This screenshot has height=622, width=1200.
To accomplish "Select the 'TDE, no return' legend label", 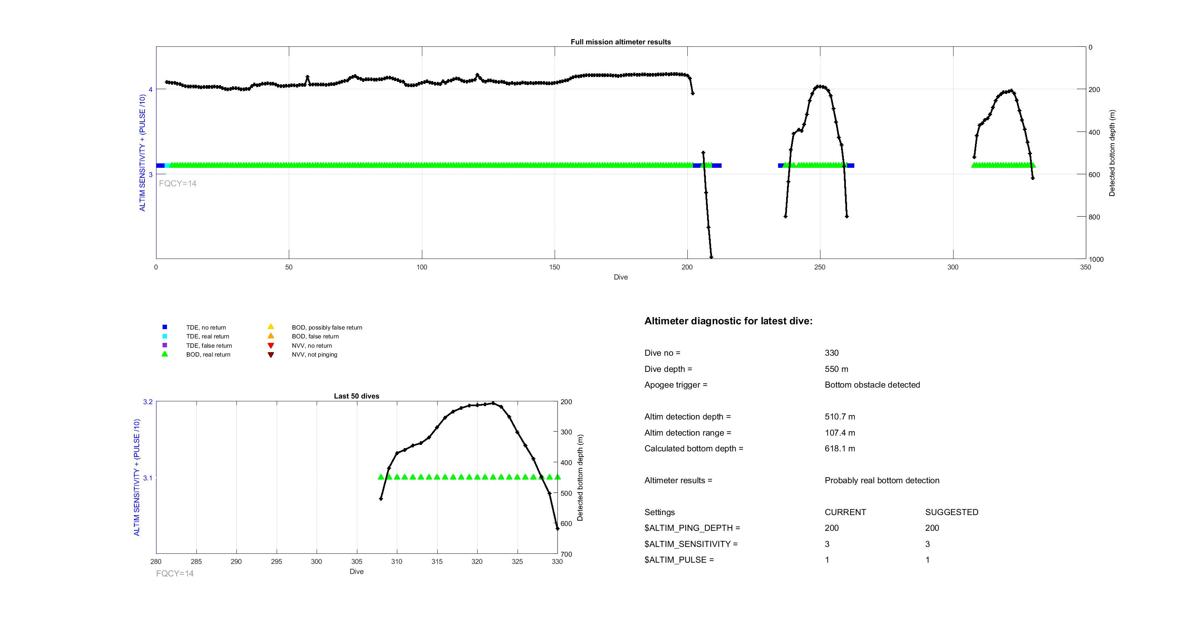I will click(x=204, y=327).
